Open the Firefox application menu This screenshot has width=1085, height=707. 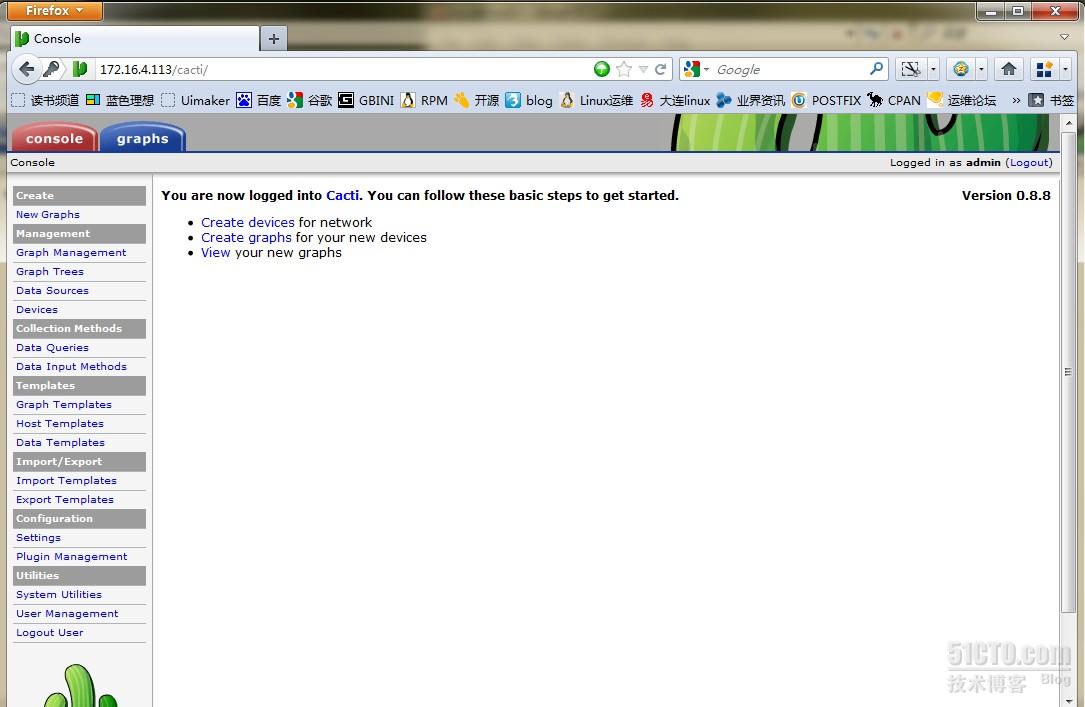55,10
